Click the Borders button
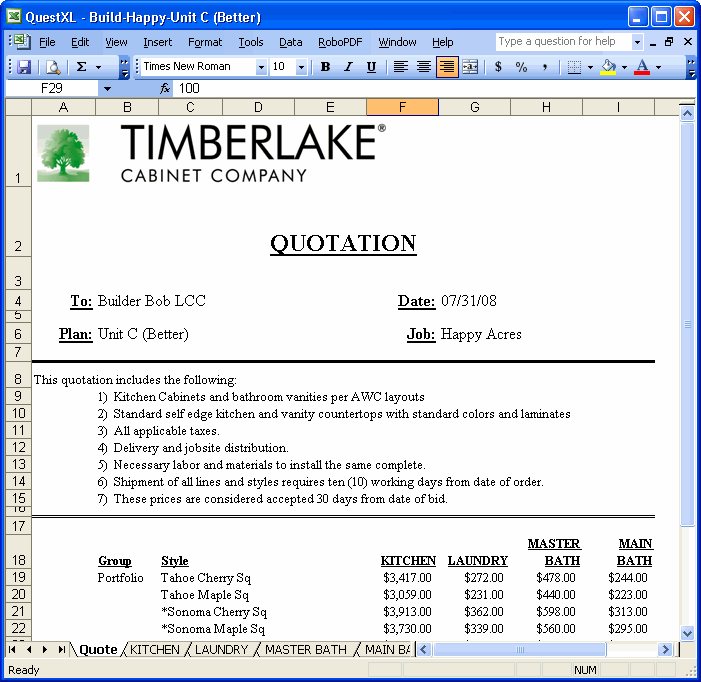 (x=574, y=67)
